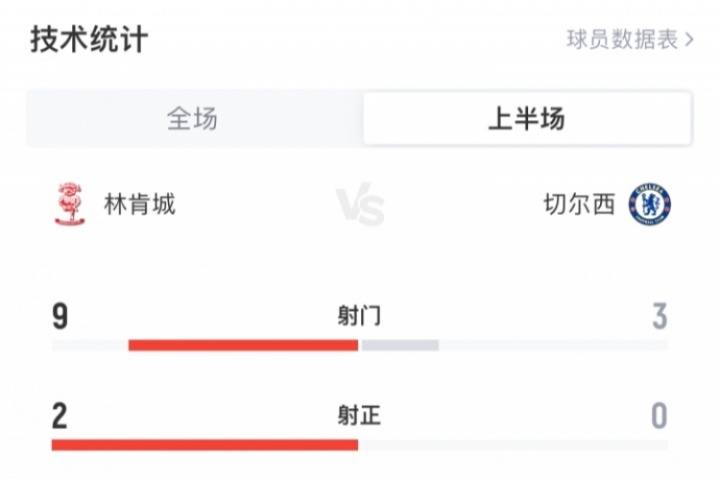Click the 技术统计 section heading

[x=89, y=39]
